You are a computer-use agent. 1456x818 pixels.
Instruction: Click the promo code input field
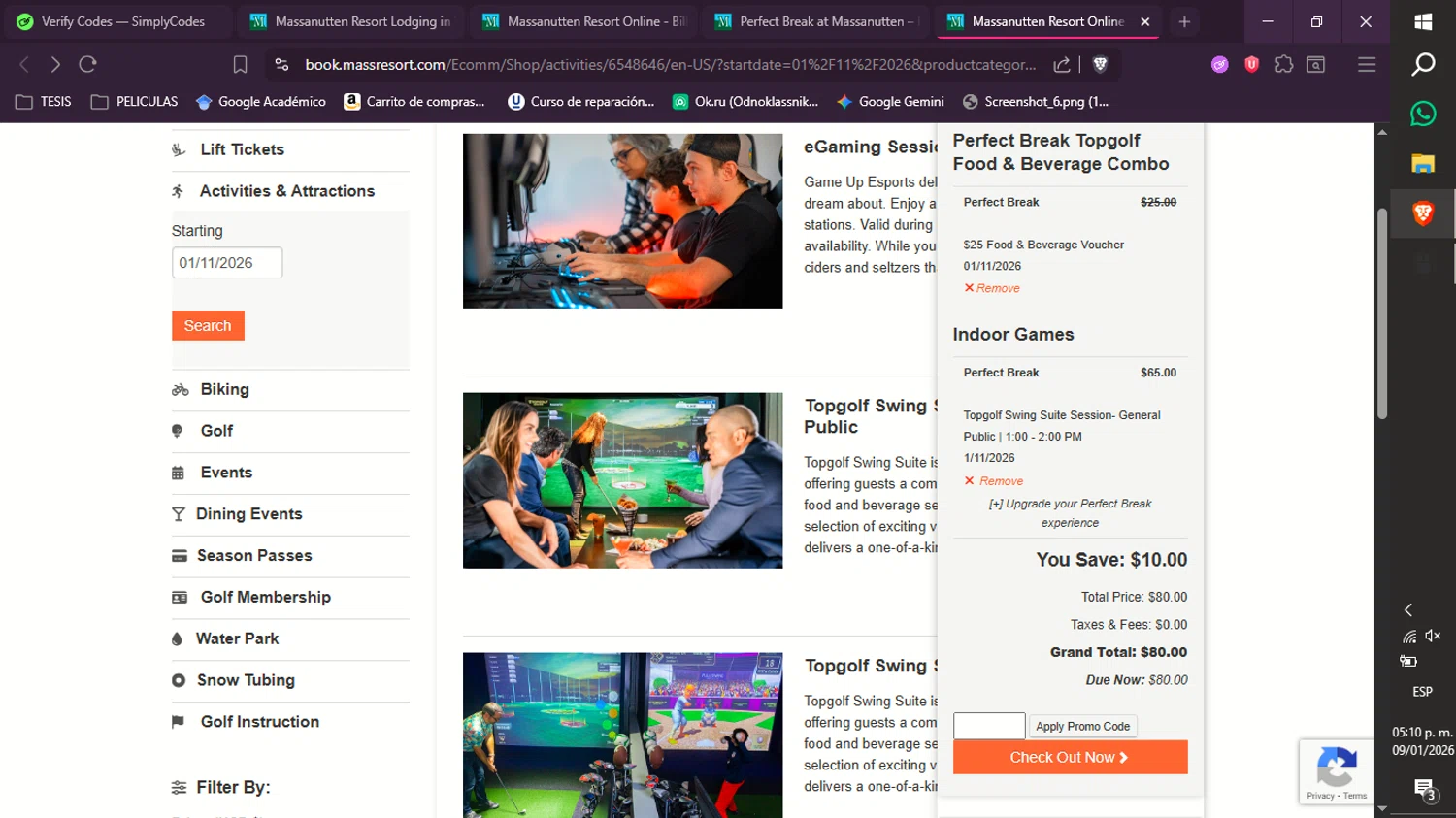[989, 726]
